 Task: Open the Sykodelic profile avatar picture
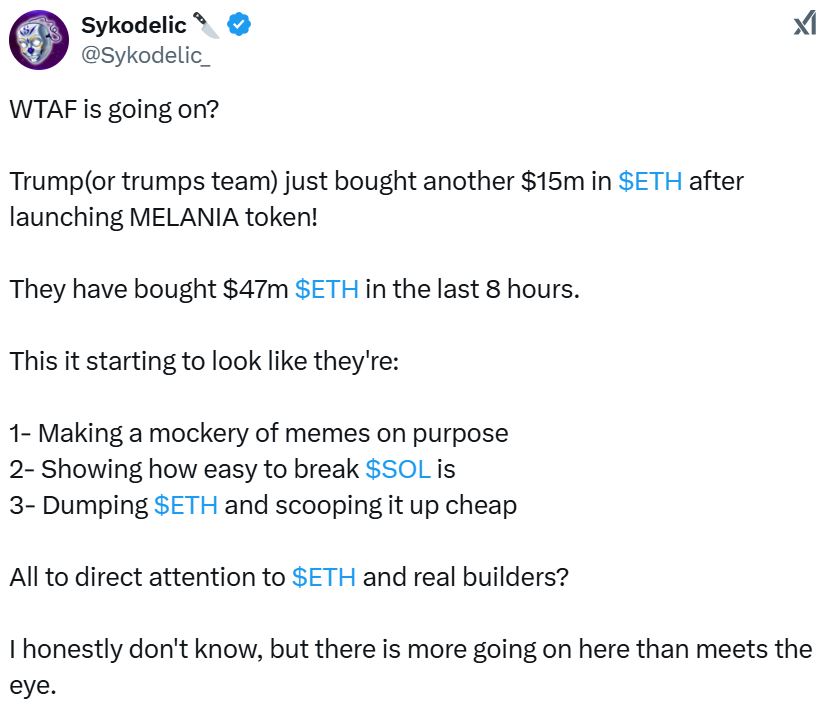(x=38, y=40)
